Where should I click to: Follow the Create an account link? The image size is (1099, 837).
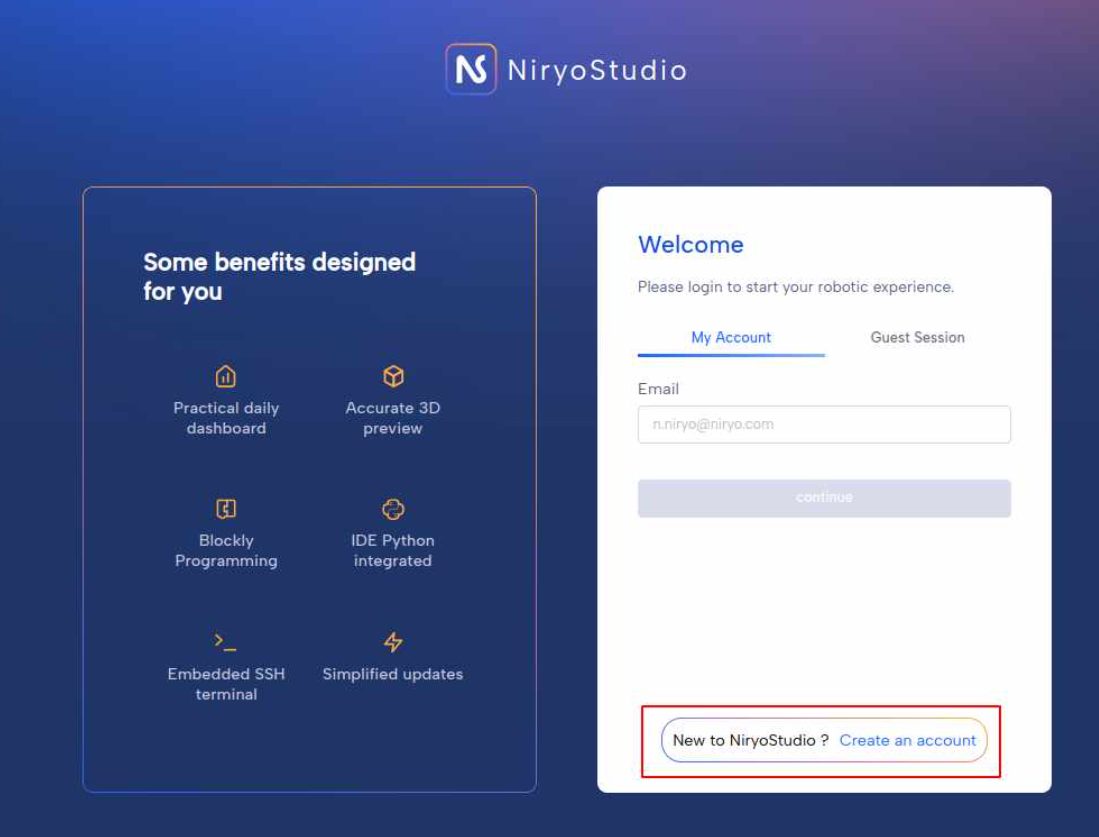pos(907,740)
